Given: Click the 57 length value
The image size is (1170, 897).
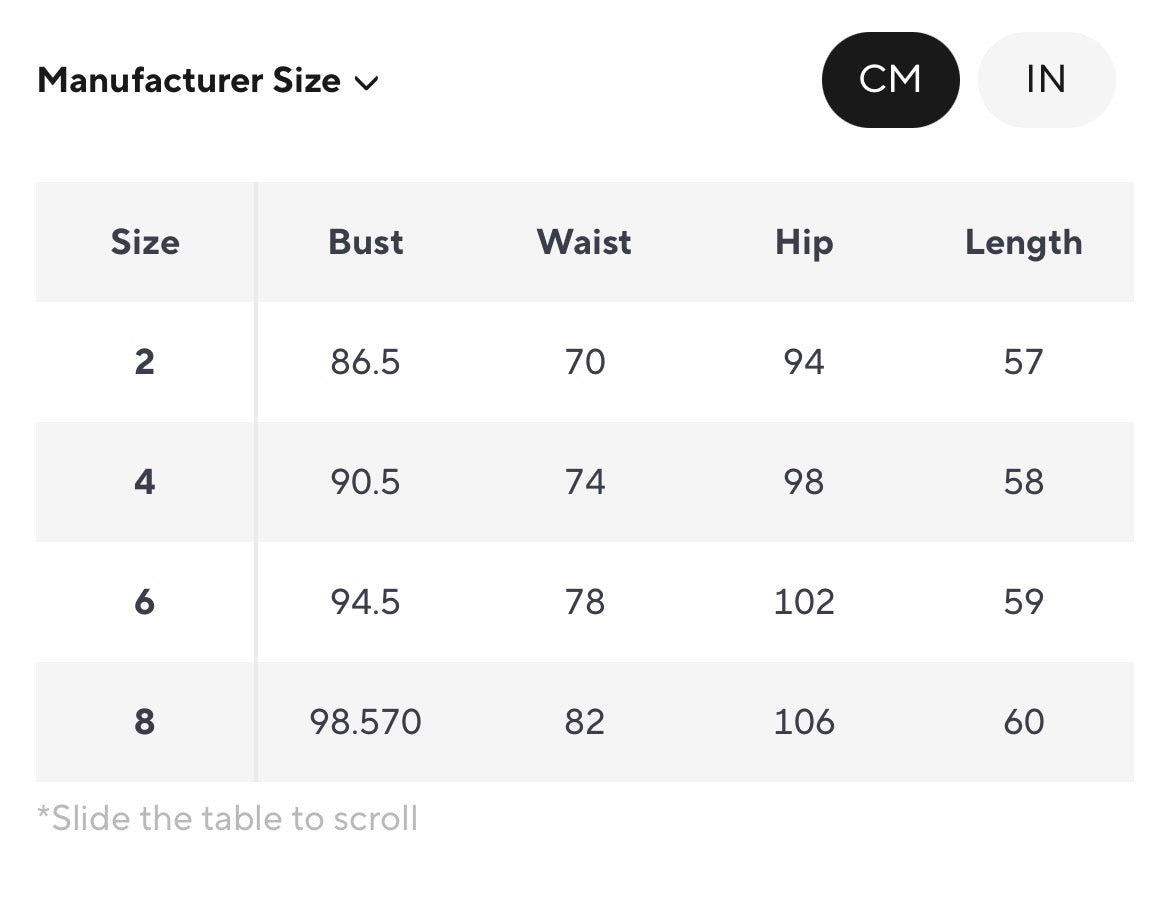Looking at the screenshot, I should (x=1023, y=362).
